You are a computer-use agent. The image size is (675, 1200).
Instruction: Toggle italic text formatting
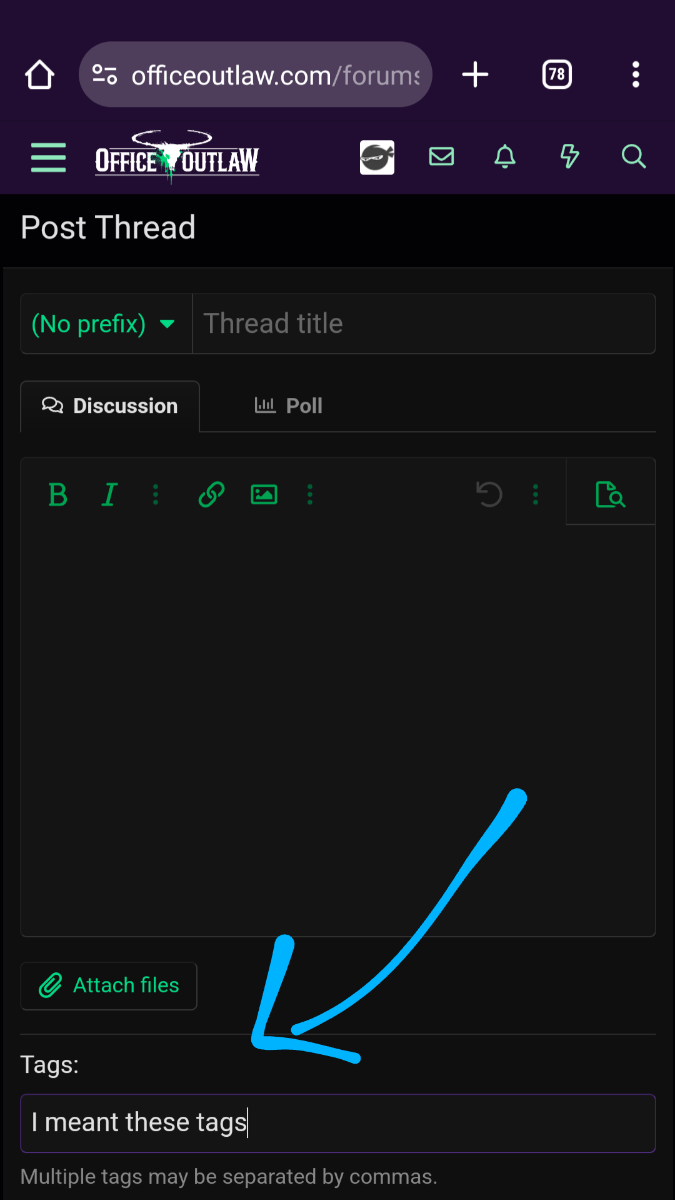(110, 494)
